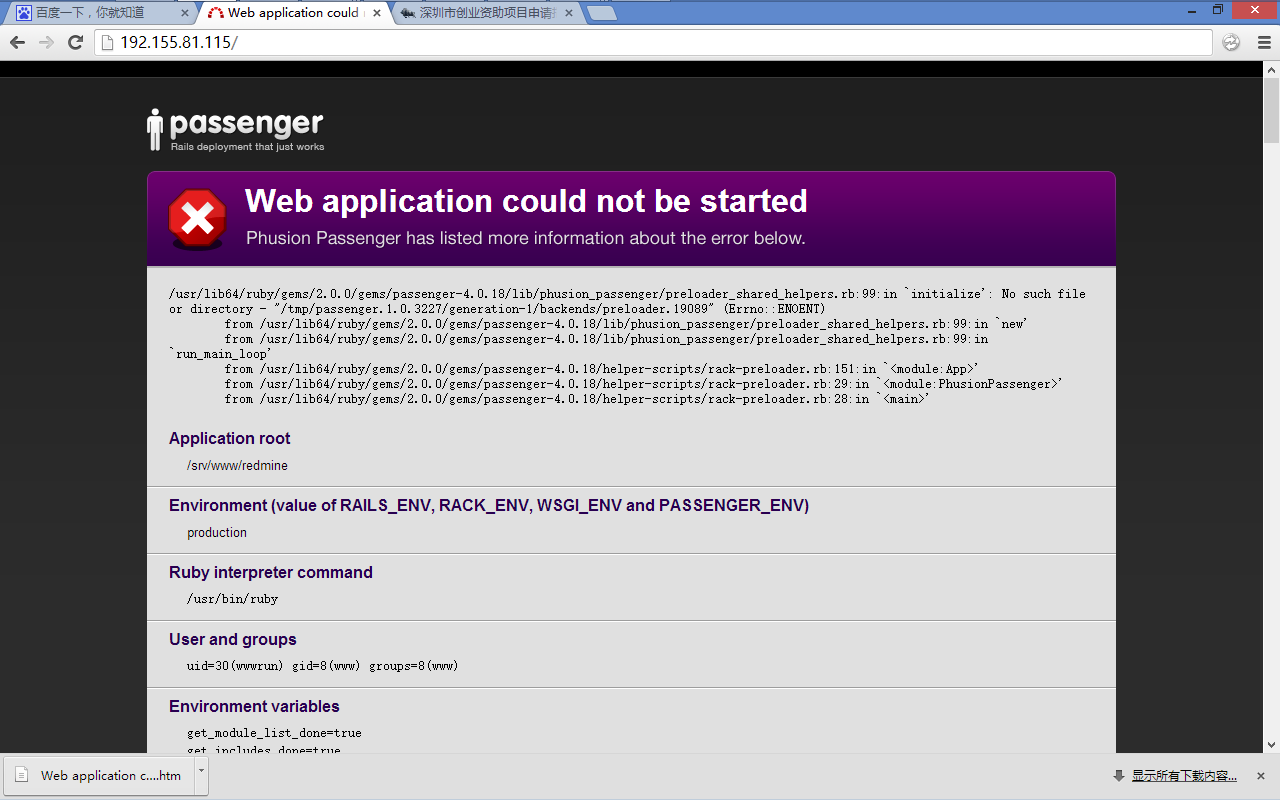Screen dimensions: 1280x800
Task: Minimize the browser window
Action: click(1192, 10)
